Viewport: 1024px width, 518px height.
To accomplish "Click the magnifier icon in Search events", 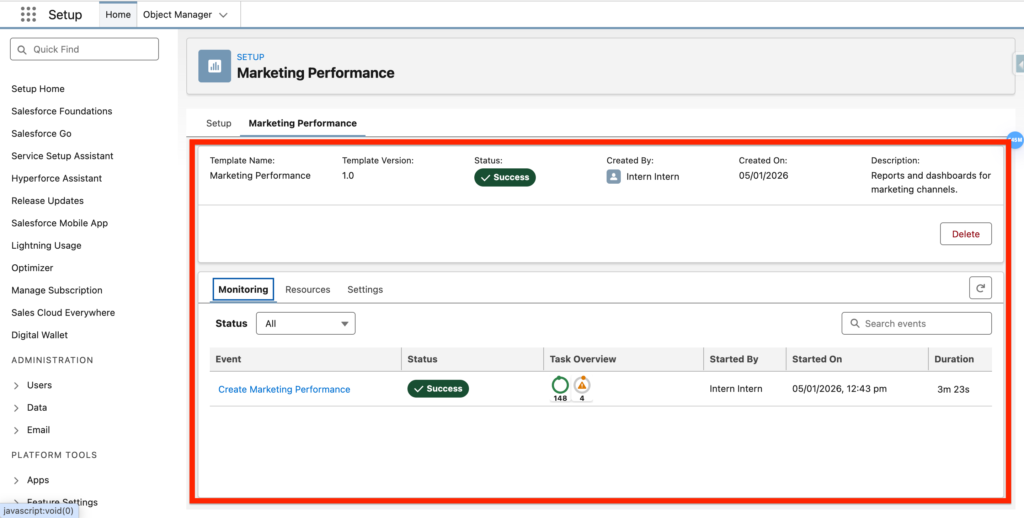I will pyautogui.click(x=855, y=324).
